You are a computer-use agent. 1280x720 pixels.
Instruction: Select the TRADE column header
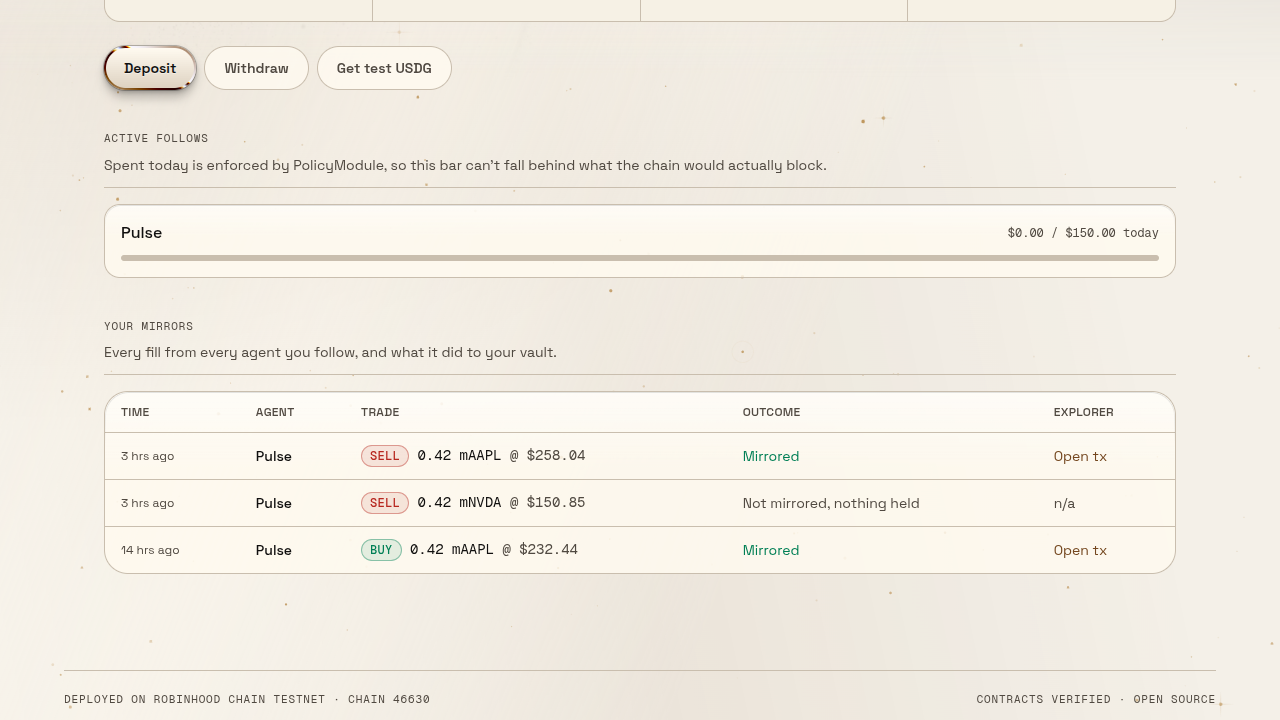coord(380,412)
